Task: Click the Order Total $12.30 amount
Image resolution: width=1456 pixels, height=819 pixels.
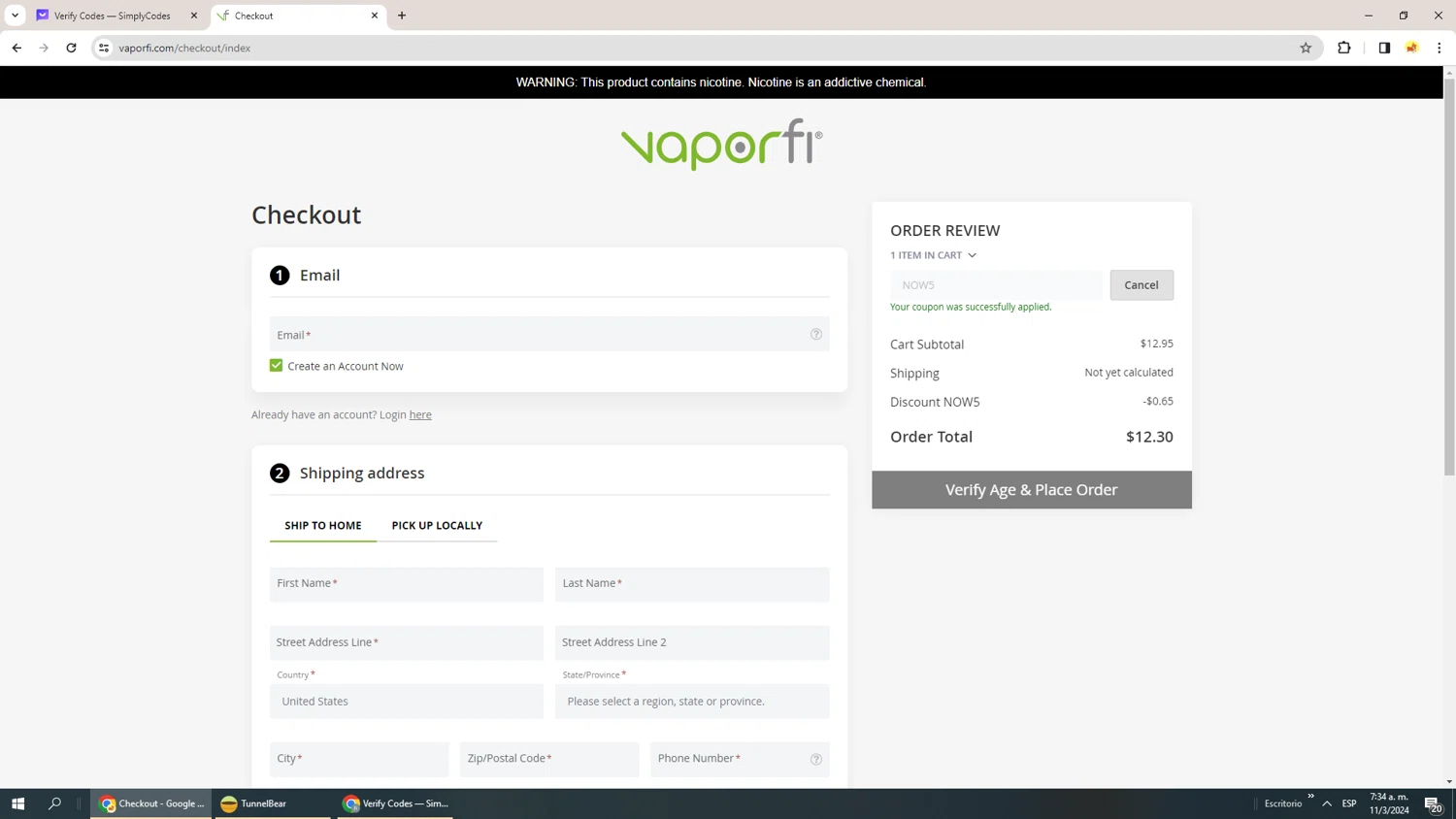Action: [1149, 437]
